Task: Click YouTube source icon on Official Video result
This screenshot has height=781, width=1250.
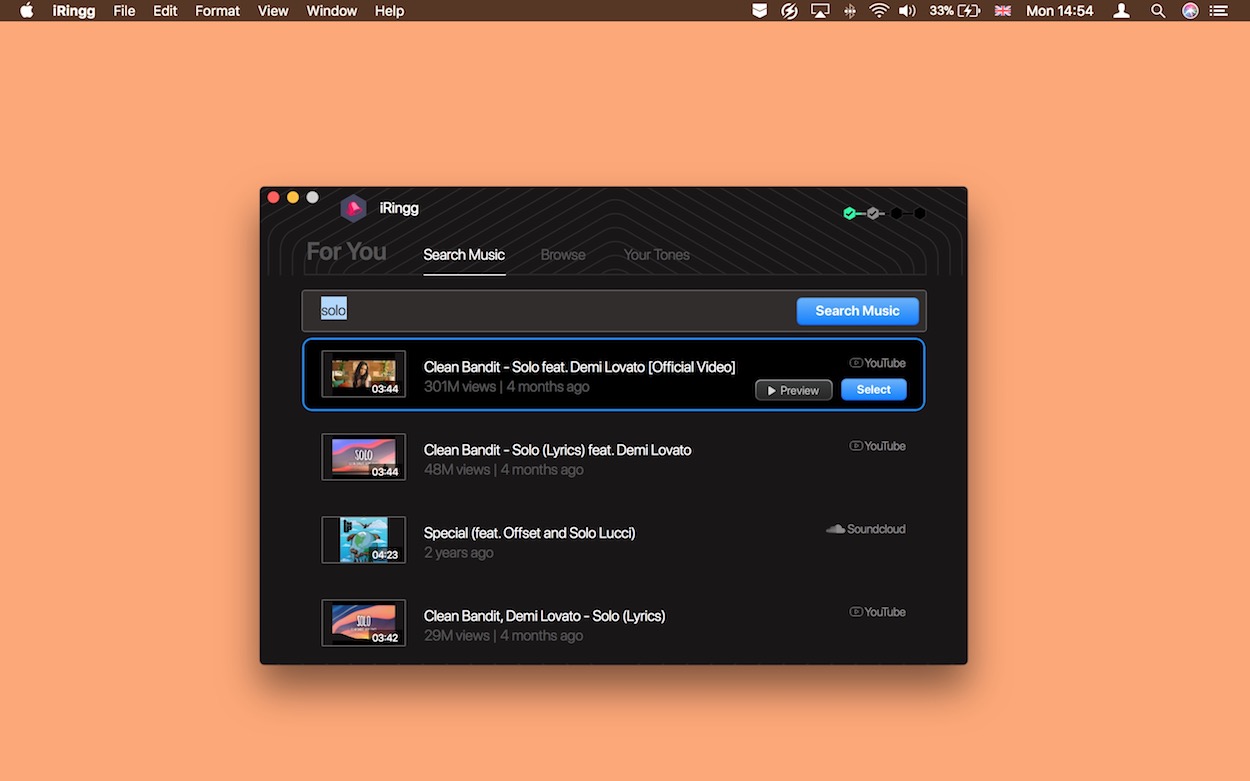Action: [856, 363]
